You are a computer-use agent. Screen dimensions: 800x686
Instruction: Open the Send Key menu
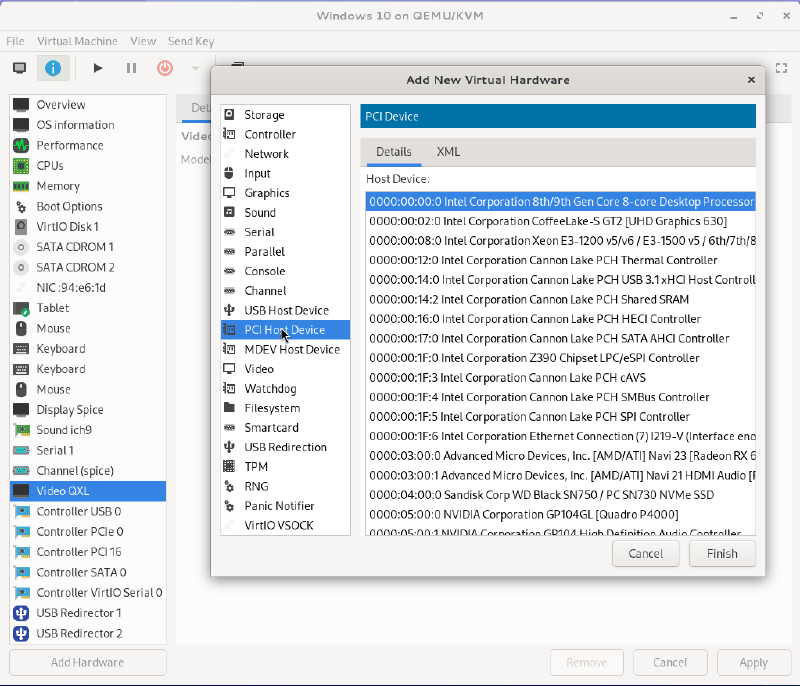(x=191, y=41)
